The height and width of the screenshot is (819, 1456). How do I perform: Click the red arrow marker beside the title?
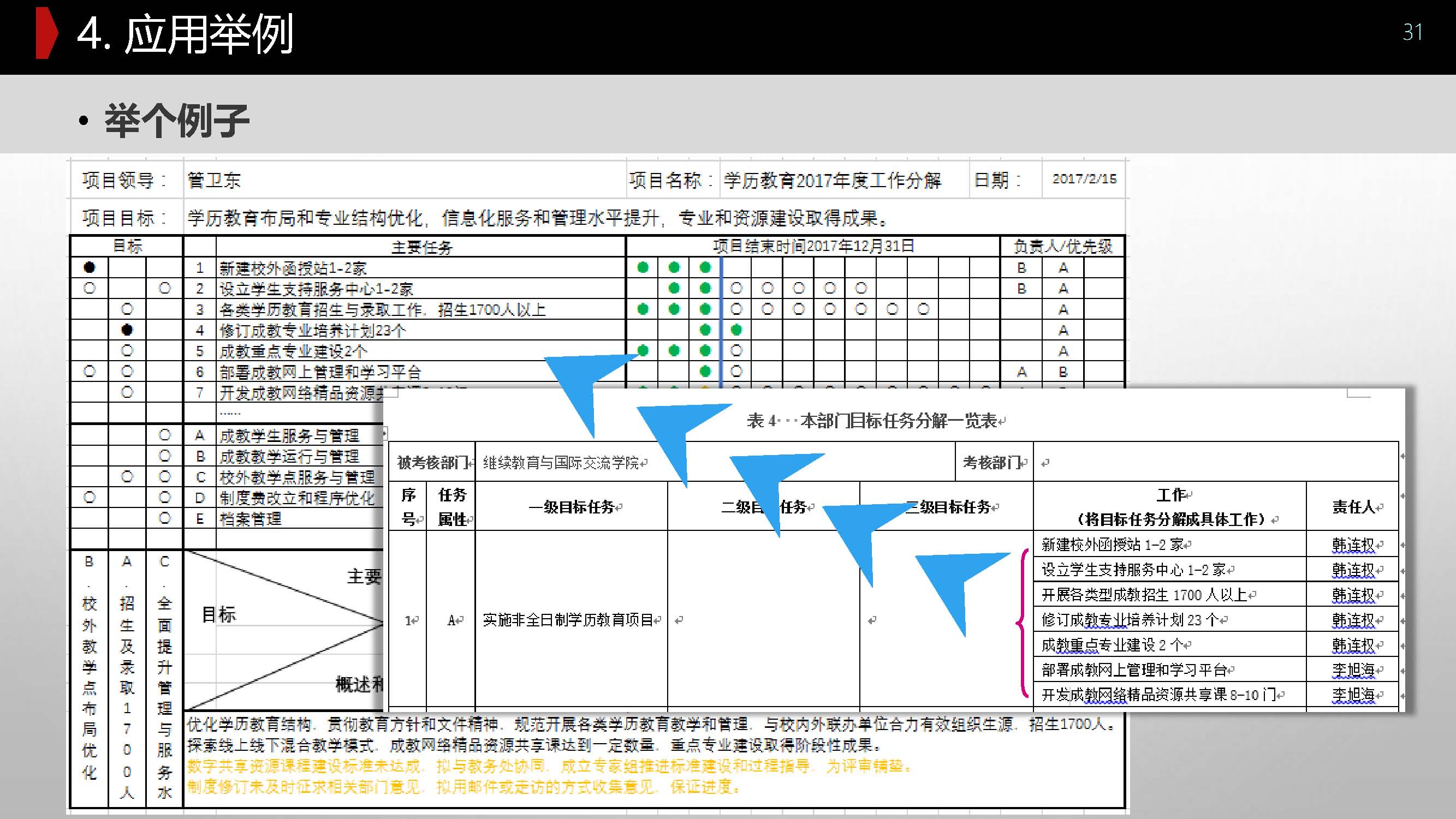click(x=46, y=33)
